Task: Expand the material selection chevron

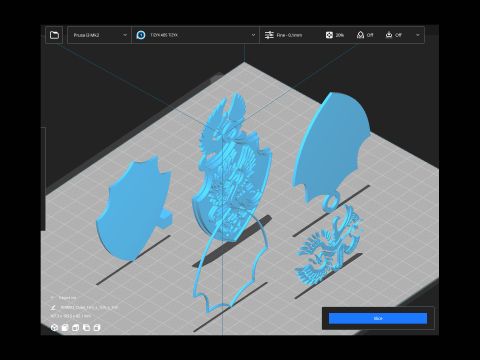Action: point(253,35)
